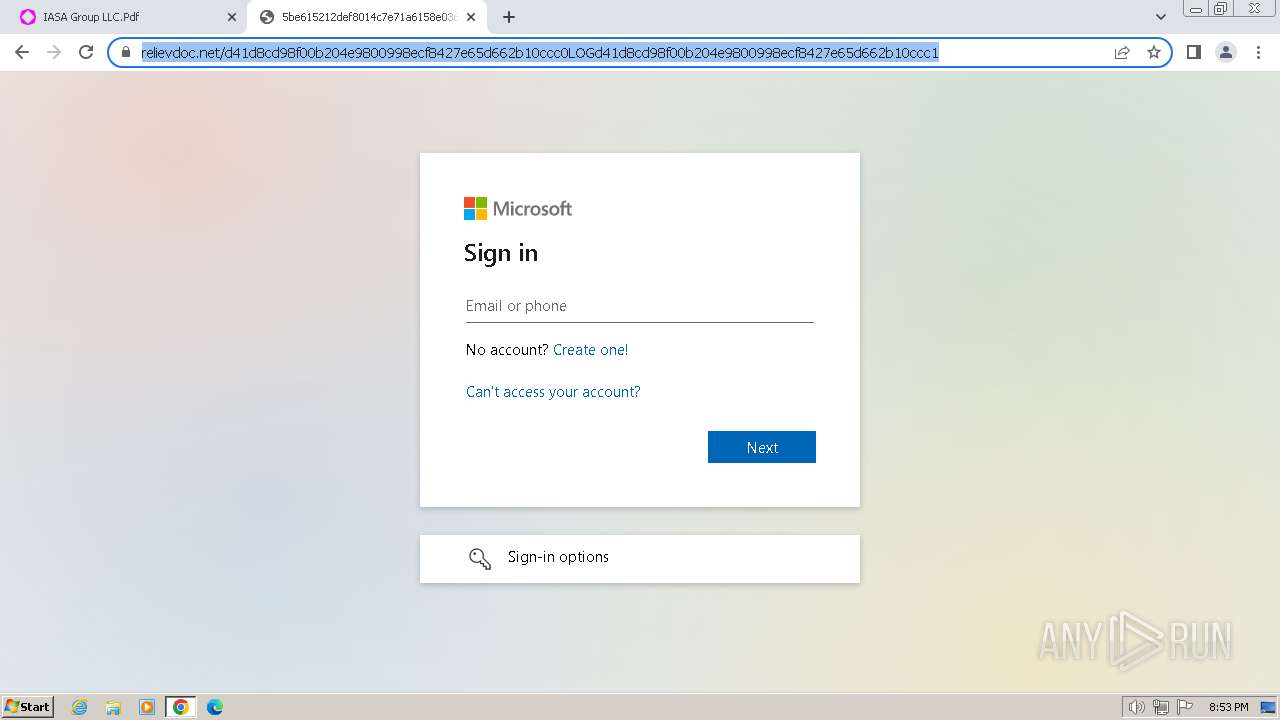The image size is (1280, 720).
Task: Open the Chrome three-dot menu
Action: click(x=1258, y=52)
